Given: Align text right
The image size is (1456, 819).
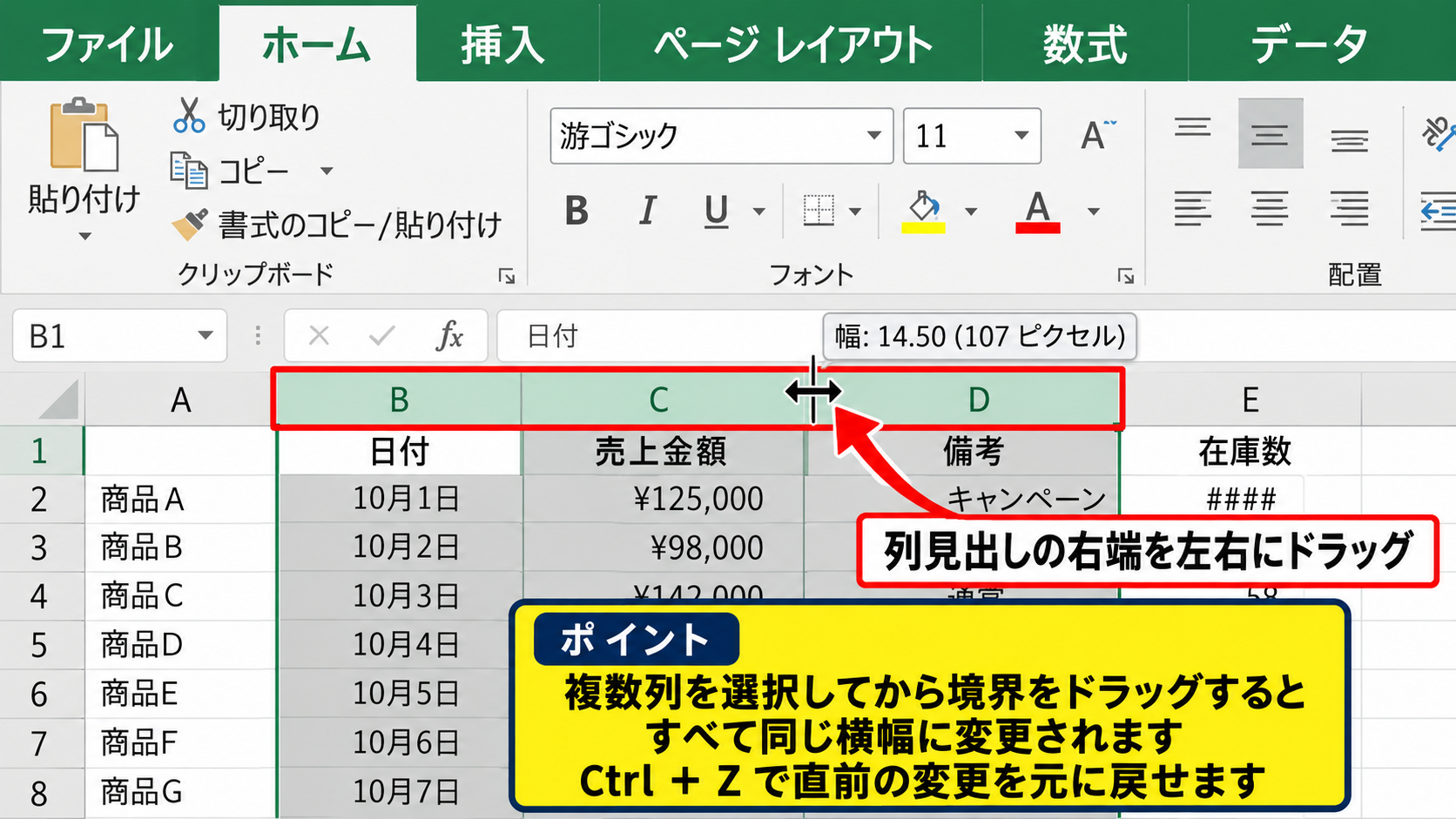Looking at the screenshot, I should (x=1349, y=209).
